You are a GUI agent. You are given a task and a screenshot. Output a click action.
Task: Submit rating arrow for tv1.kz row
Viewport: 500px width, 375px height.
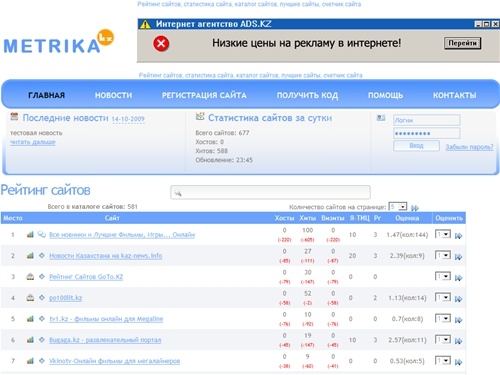[x=459, y=320]
